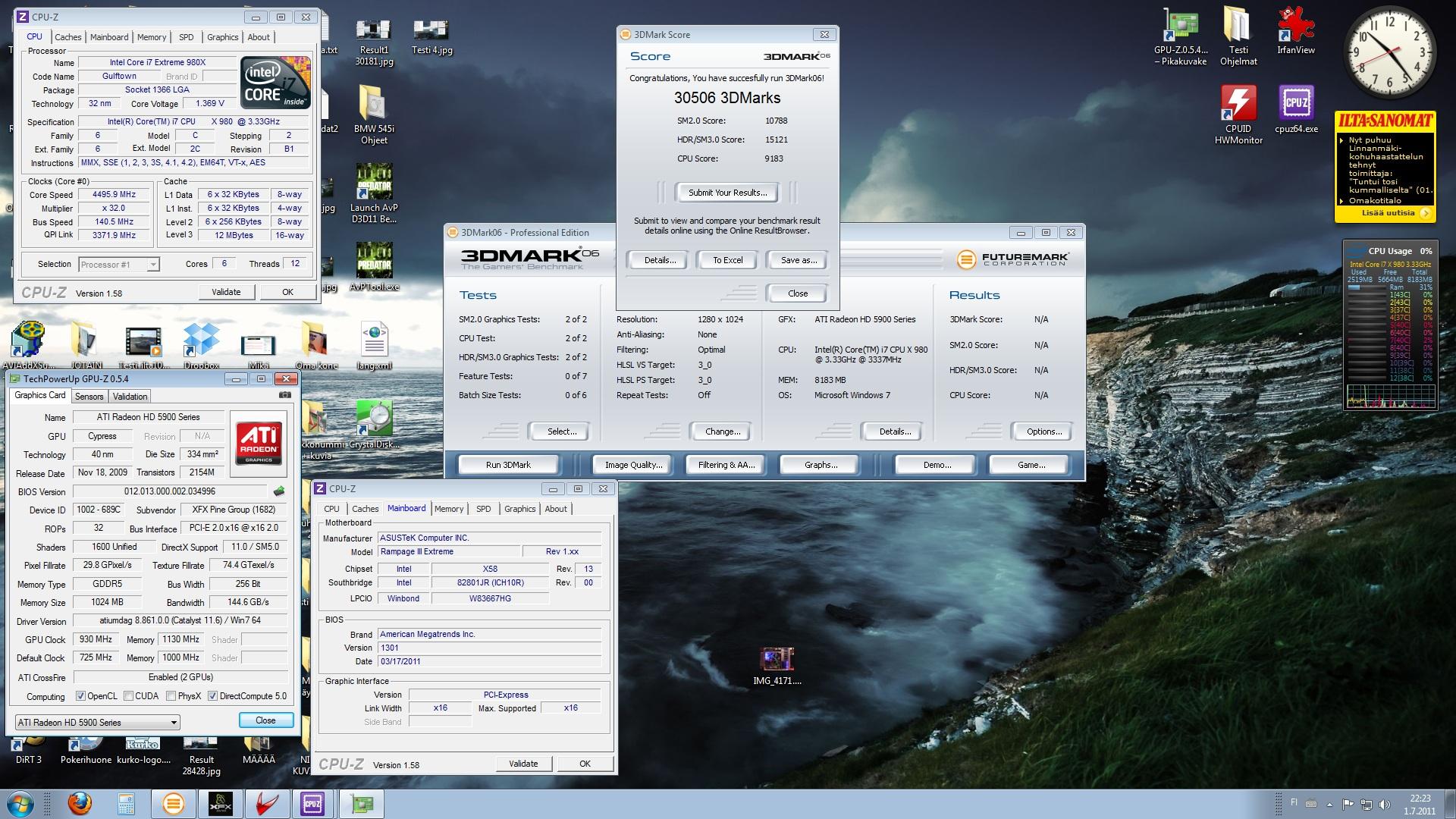The width and height of the screenshot is (1456, 819).
Task: Click Validate in top CPU-Z window
Action: pos(226,292)
